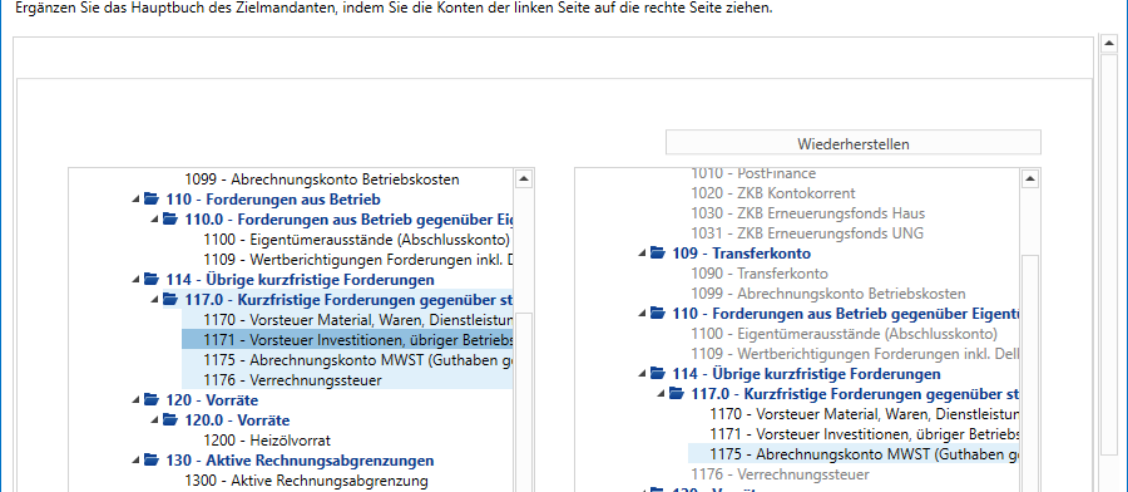Select 1100 - Eigentümerausstände in left tree
The width and height of the screenshot is (1128, 492).
click(x=358, y=240)
